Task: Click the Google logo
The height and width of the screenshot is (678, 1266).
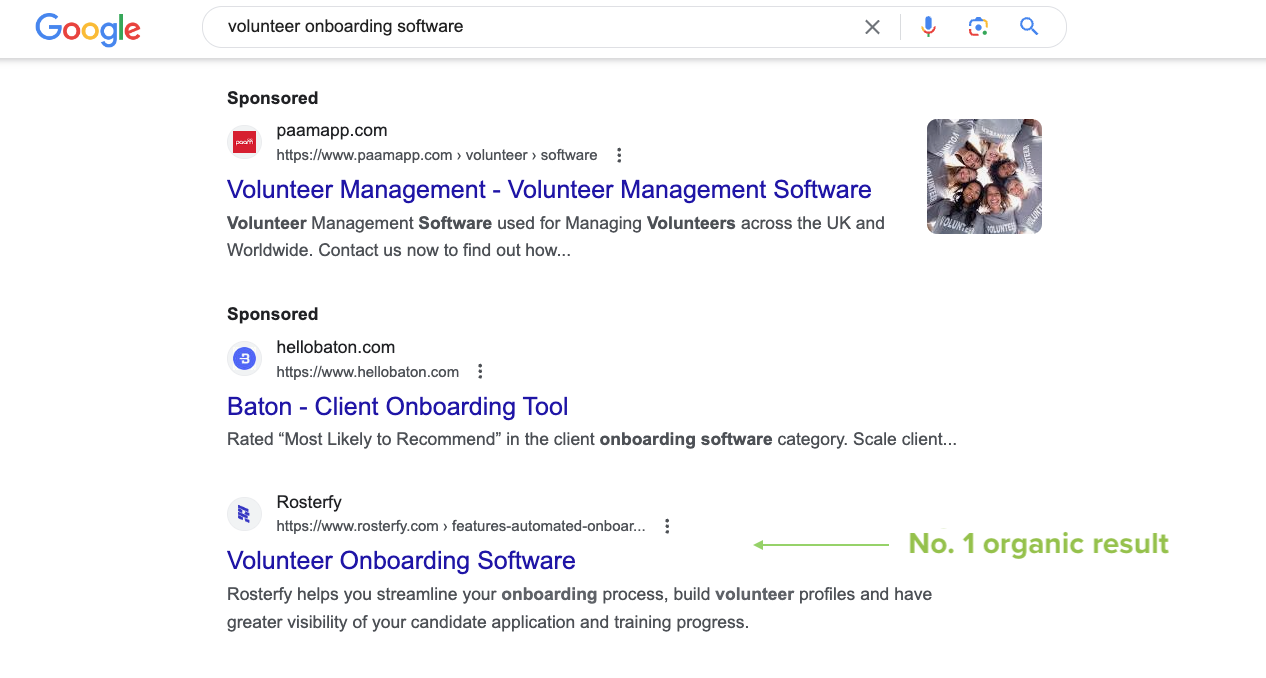Action: pos(88,28)
